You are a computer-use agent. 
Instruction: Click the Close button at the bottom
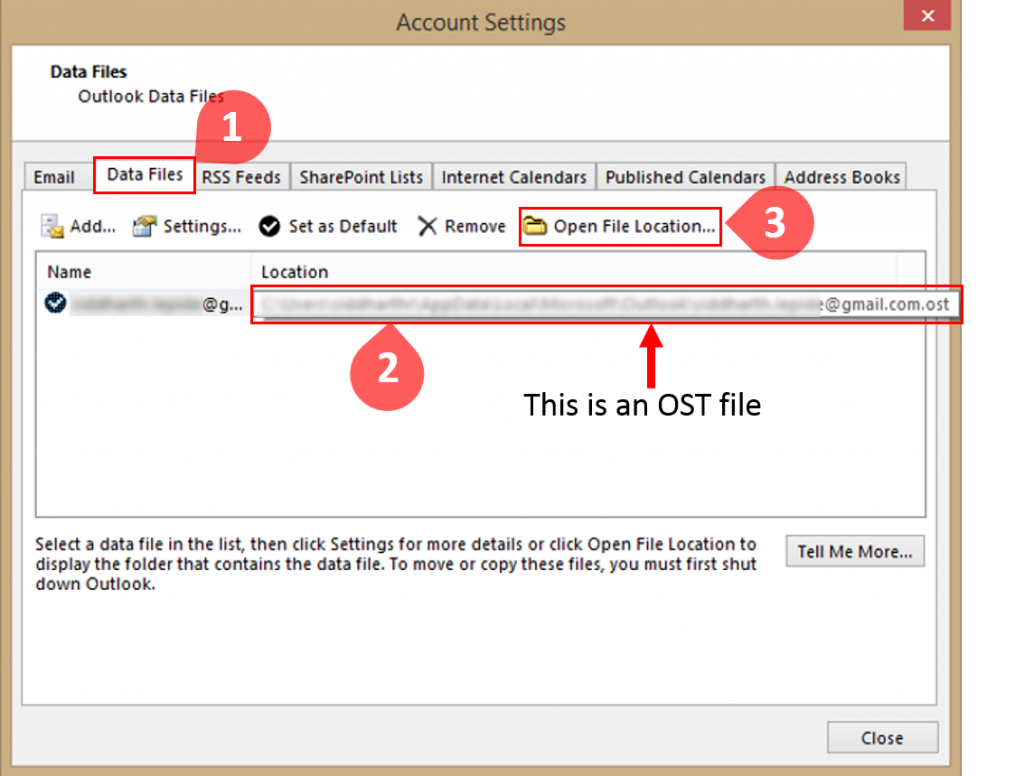click(882, 738)
